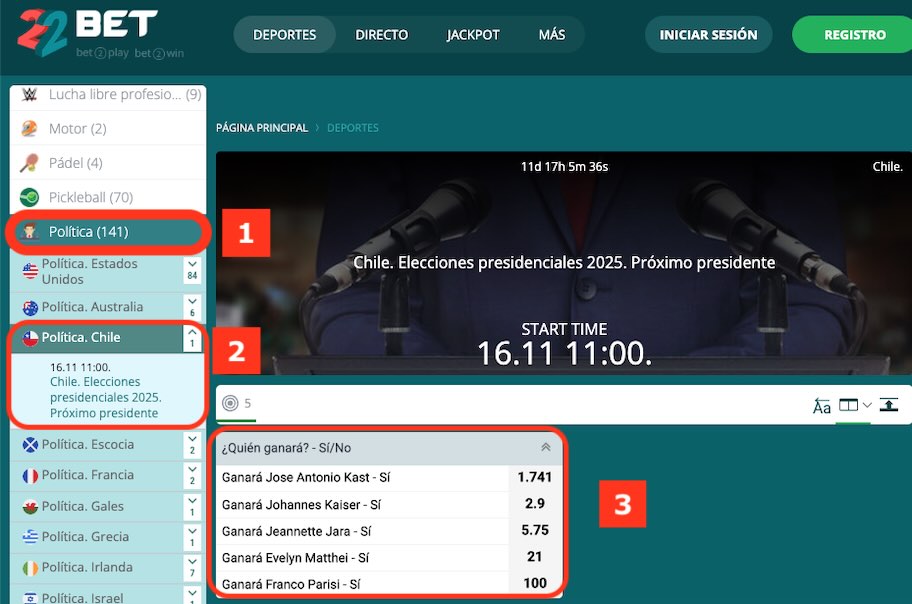Viewport: 912px width, 604px height.
Task: Select the Pickleball ball icon
Action: tap(30, 197)
